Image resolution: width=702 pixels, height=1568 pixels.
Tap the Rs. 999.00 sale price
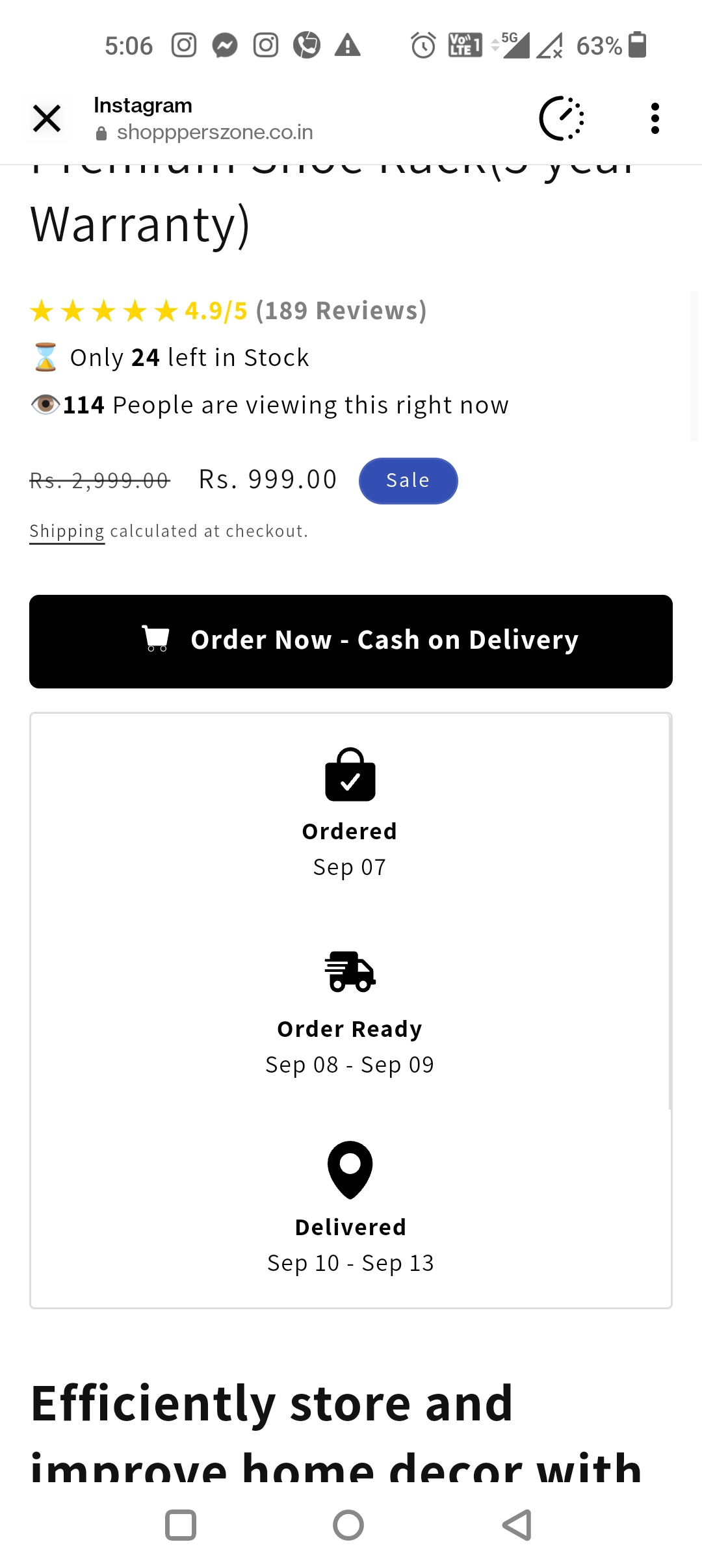pyautogui.click(x=268, y=480)
